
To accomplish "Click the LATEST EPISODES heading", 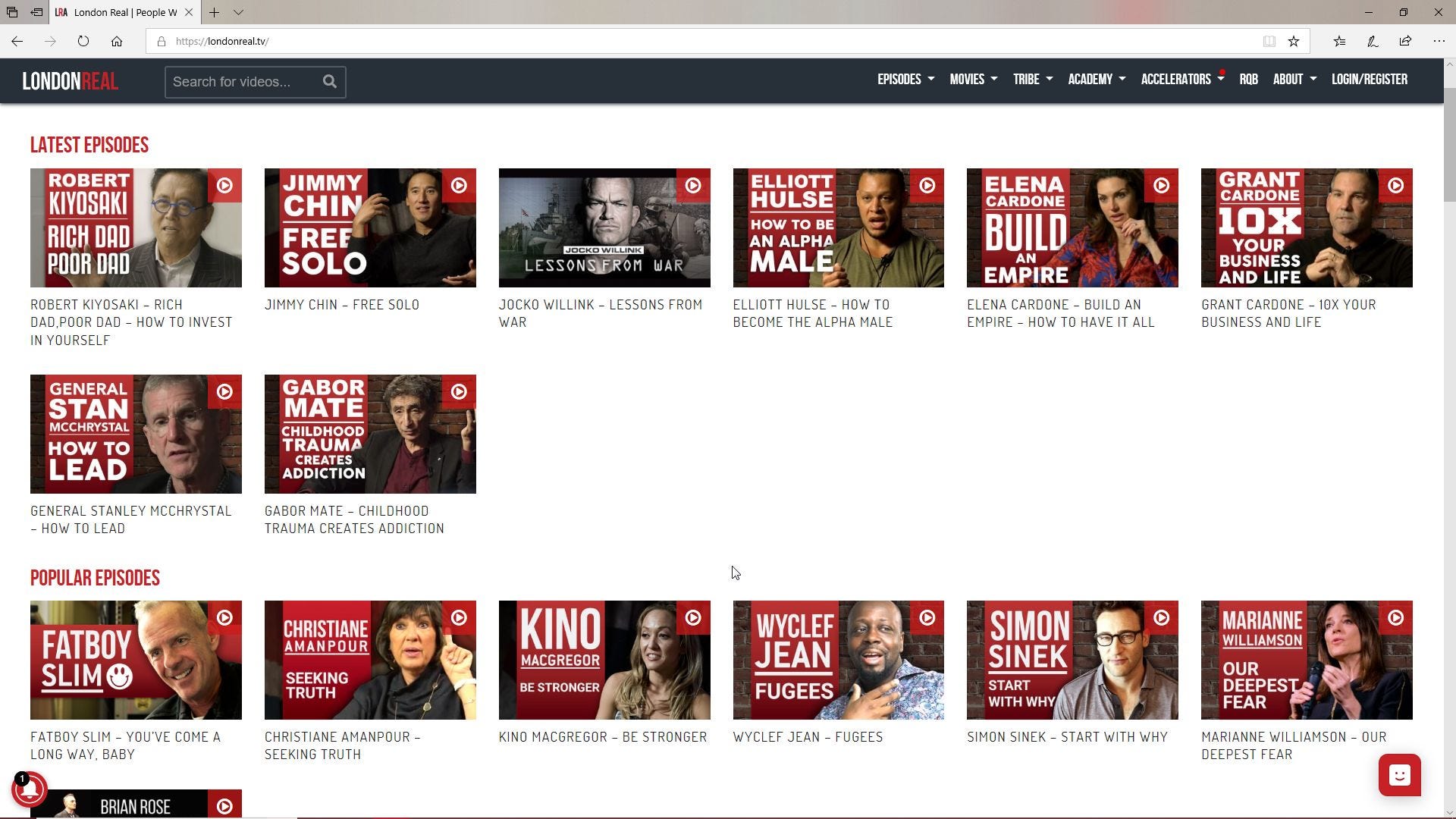I will (89, 145).
